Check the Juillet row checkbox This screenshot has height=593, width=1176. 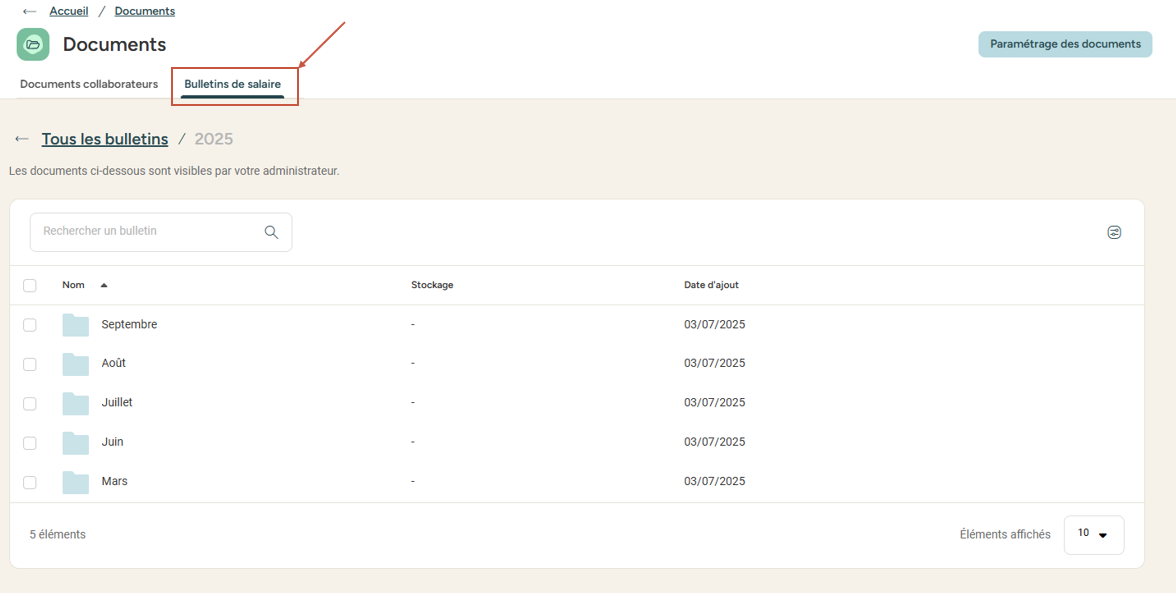pos(30,403)
